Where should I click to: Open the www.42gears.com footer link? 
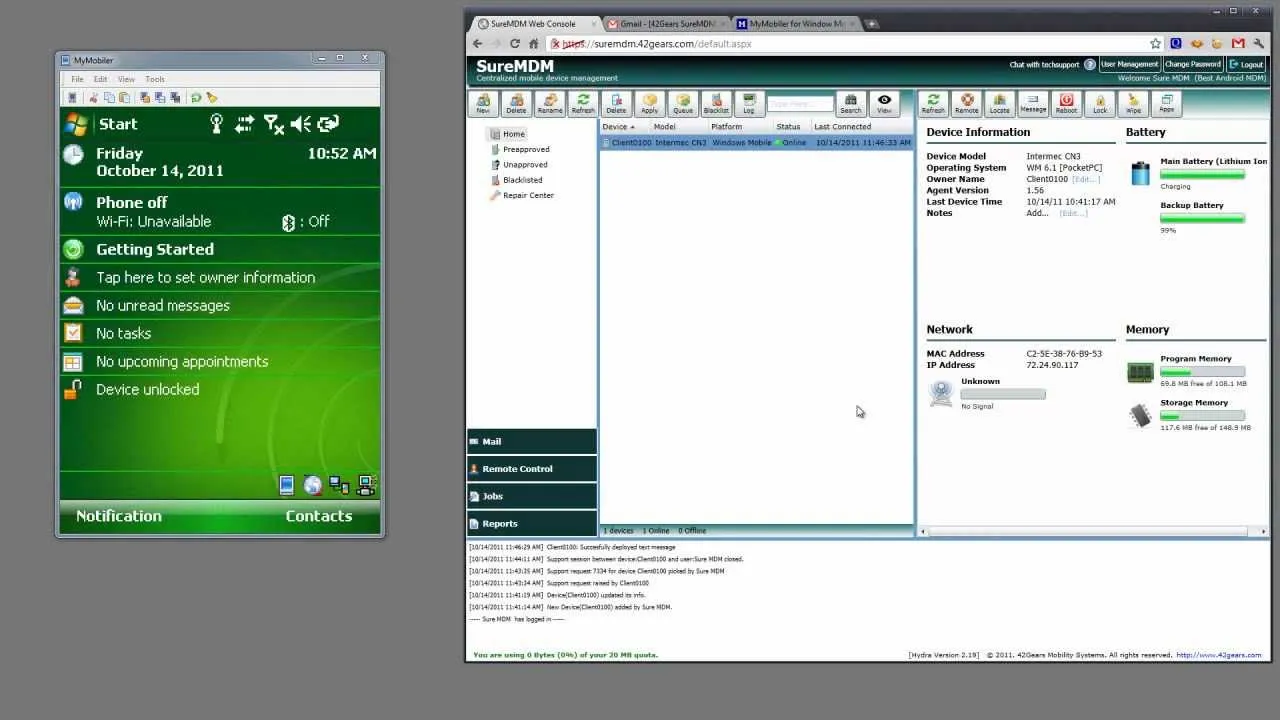(1219, 655)
